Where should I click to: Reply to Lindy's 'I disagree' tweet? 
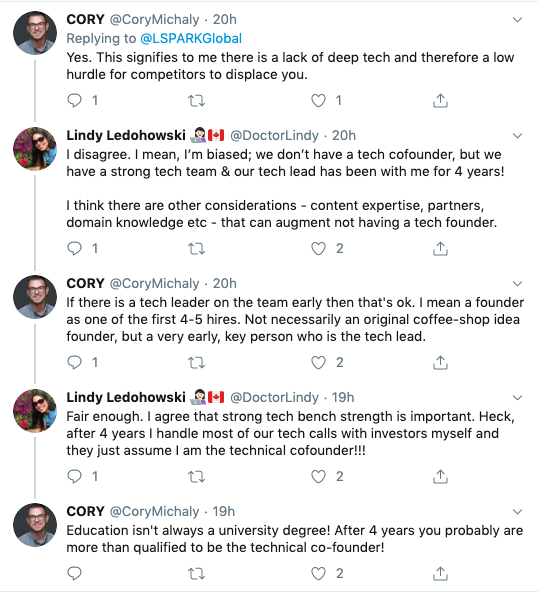click(74, 248)
